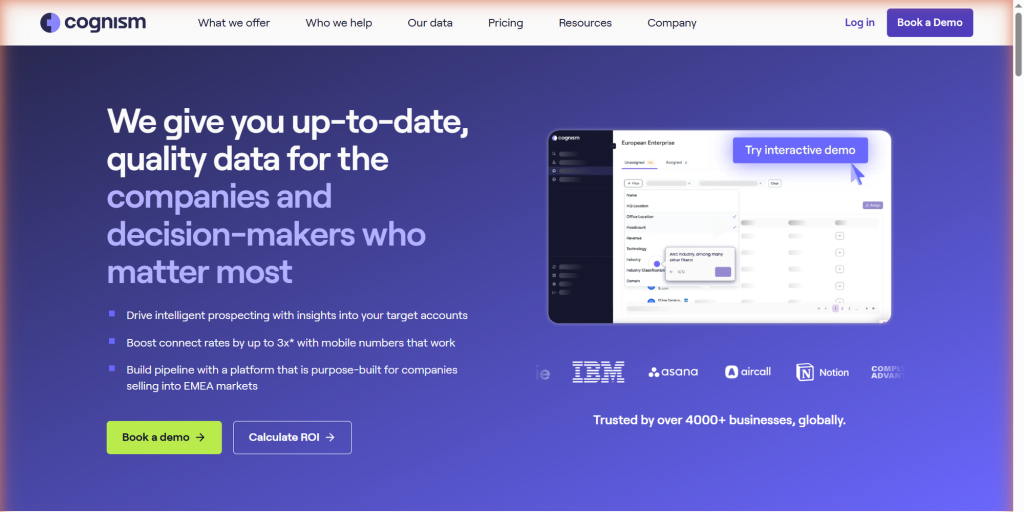Click the Notion logo
The width and height of the screenshot is (1024, 512).
click(822, 372)
